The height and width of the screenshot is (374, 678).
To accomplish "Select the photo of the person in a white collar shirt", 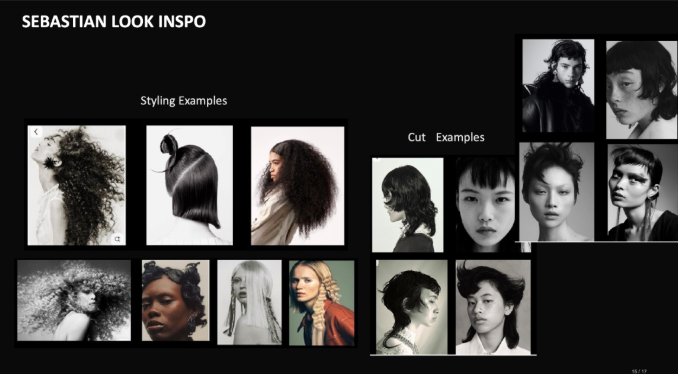I will (x=493, y=307).
